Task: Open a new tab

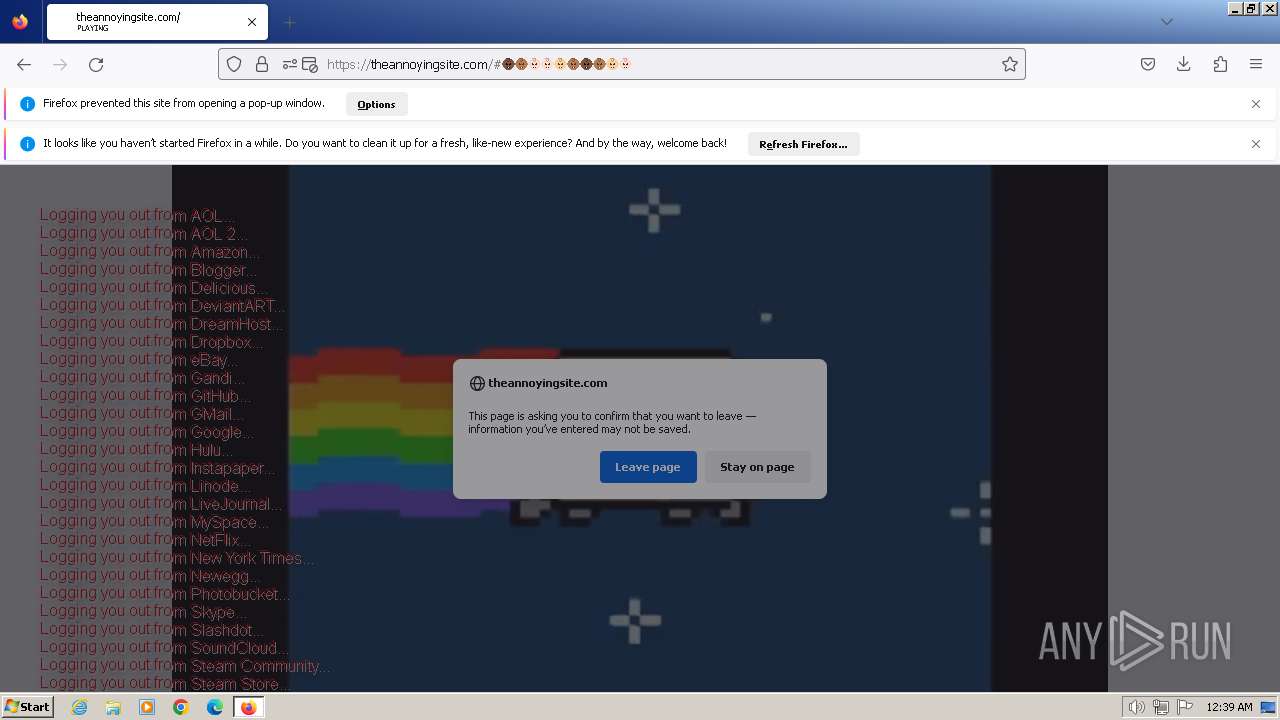Action: 289,22
